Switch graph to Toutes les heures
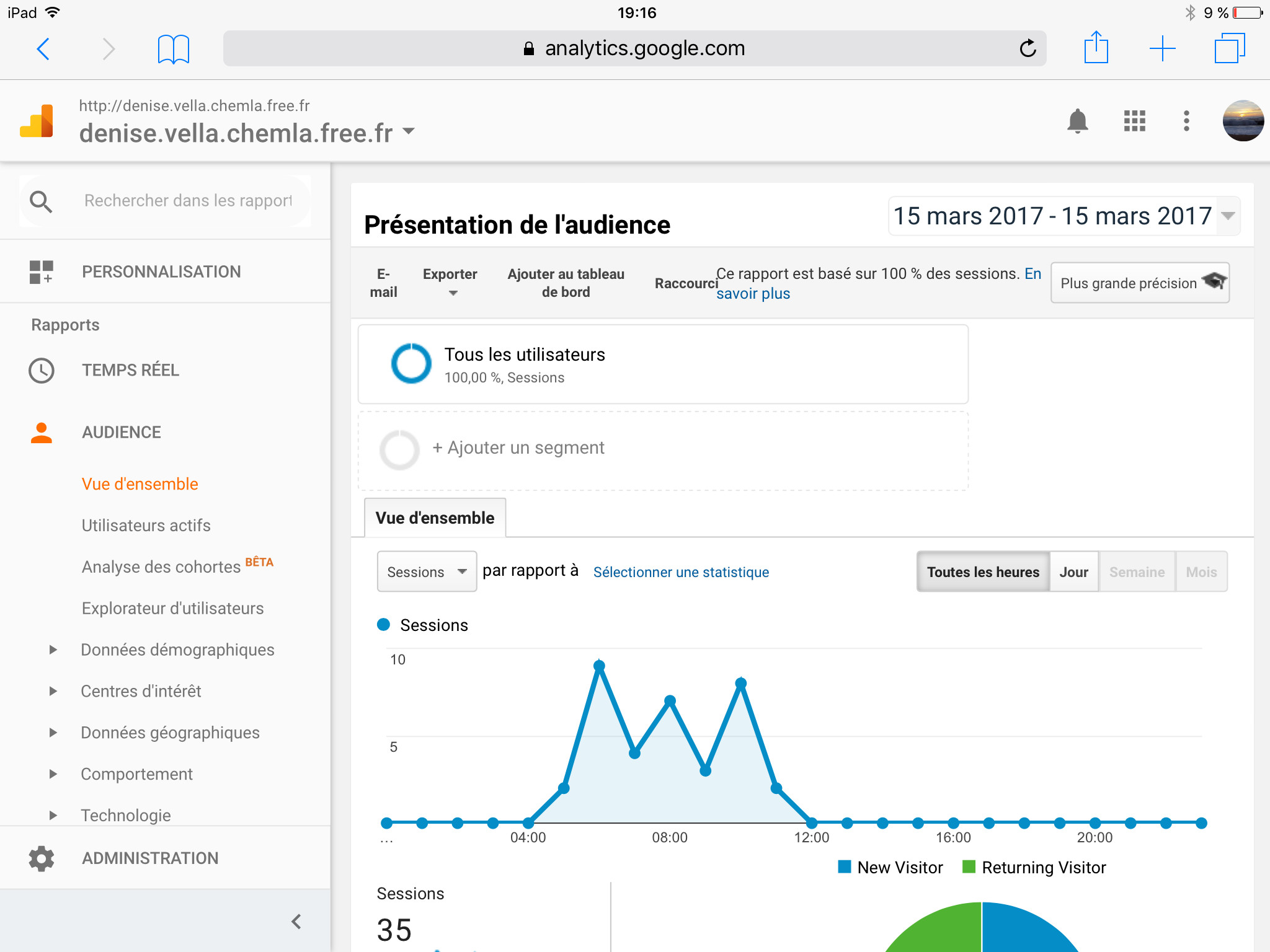Viewport: 1270px width, 952px height. [x=982, y=572]
